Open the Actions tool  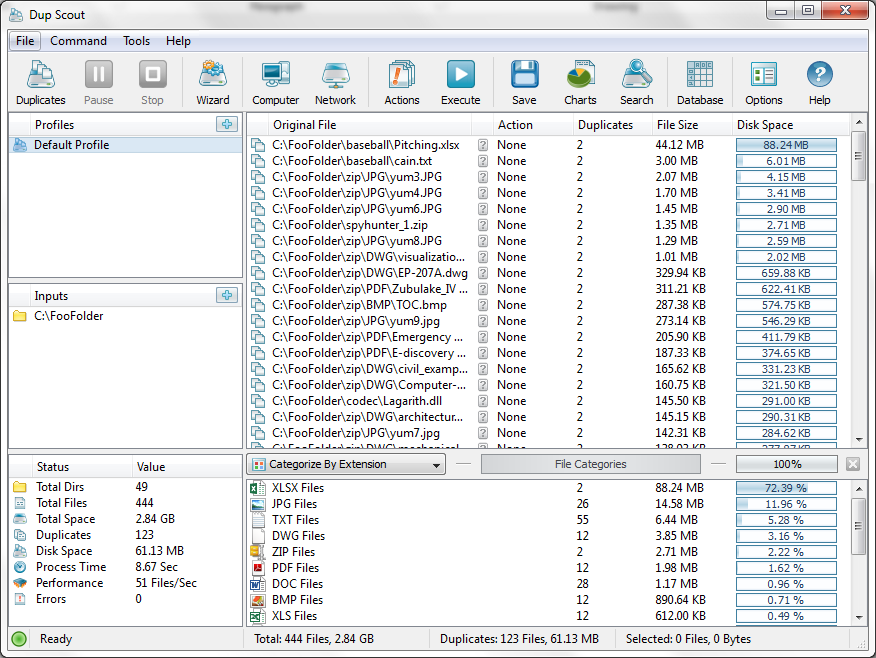click(402, 83)
